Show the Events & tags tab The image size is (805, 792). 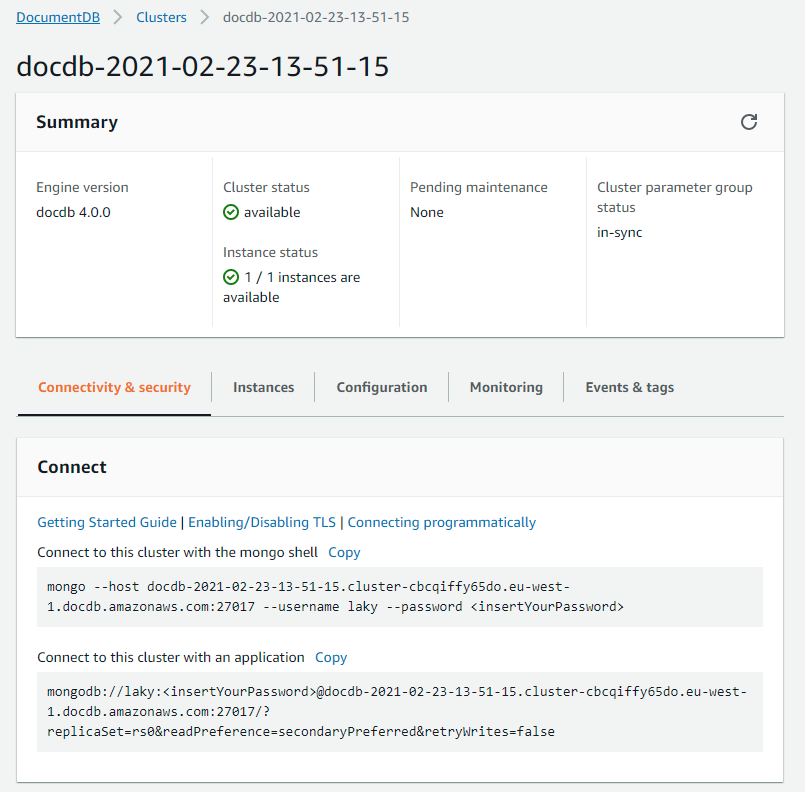coord(629,387)
